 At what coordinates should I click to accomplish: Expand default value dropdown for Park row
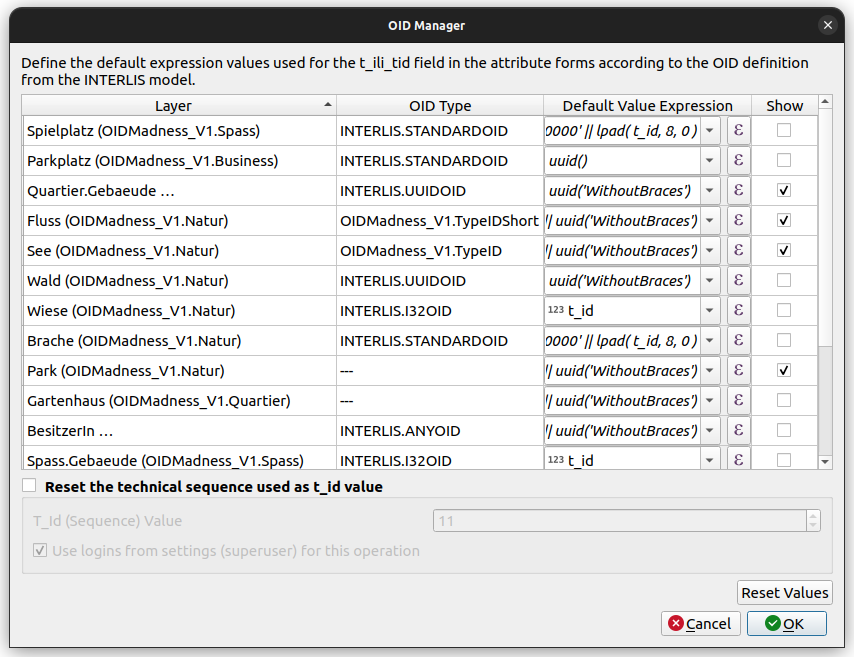coord(710,371)
